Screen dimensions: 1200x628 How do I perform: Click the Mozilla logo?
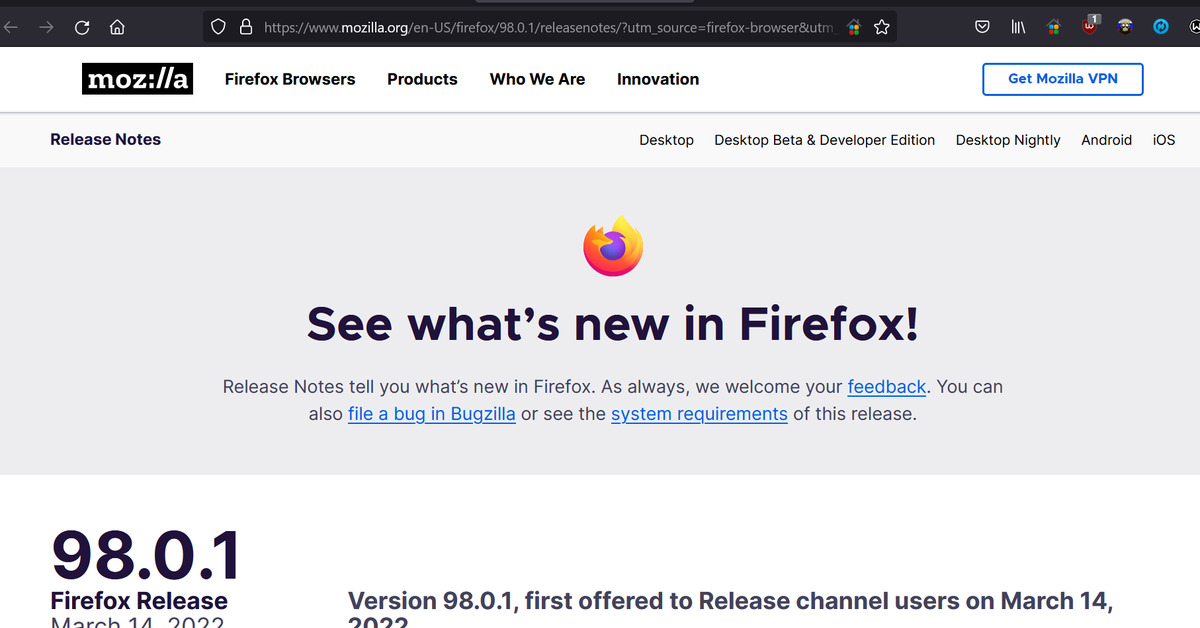click(x=137, y=79)
